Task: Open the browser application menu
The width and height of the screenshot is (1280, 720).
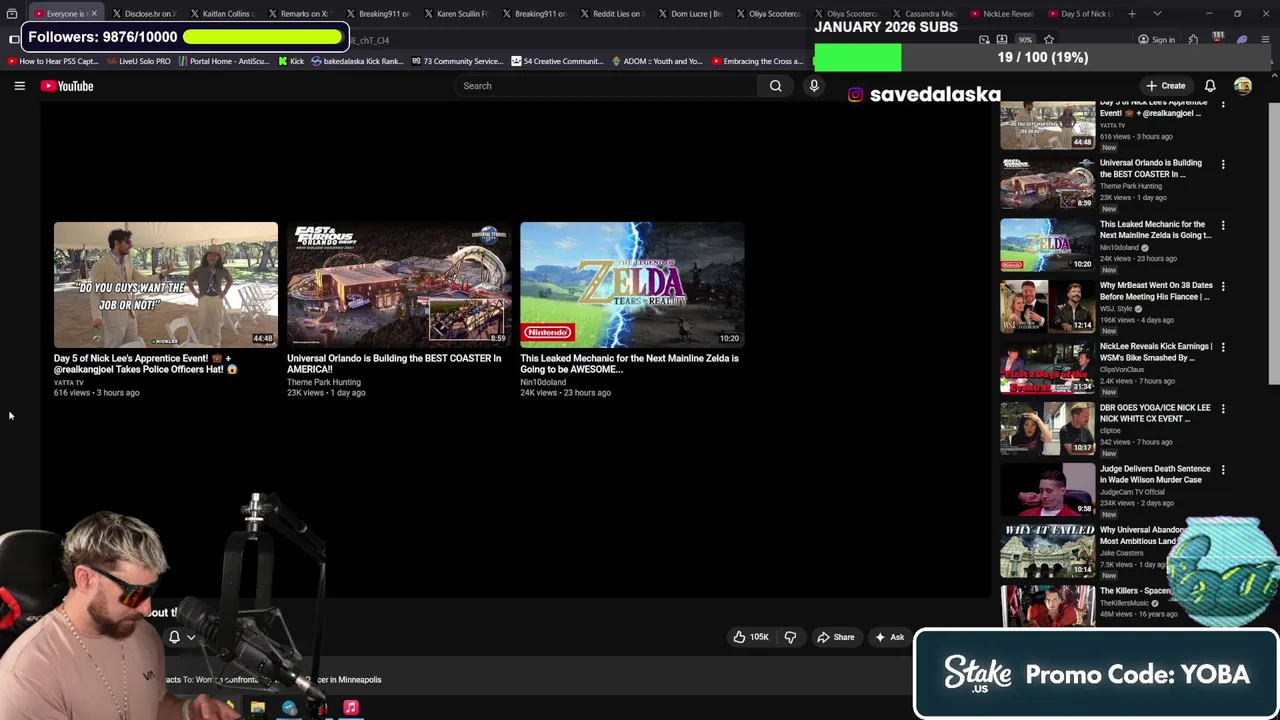Action: point(1266,40)
